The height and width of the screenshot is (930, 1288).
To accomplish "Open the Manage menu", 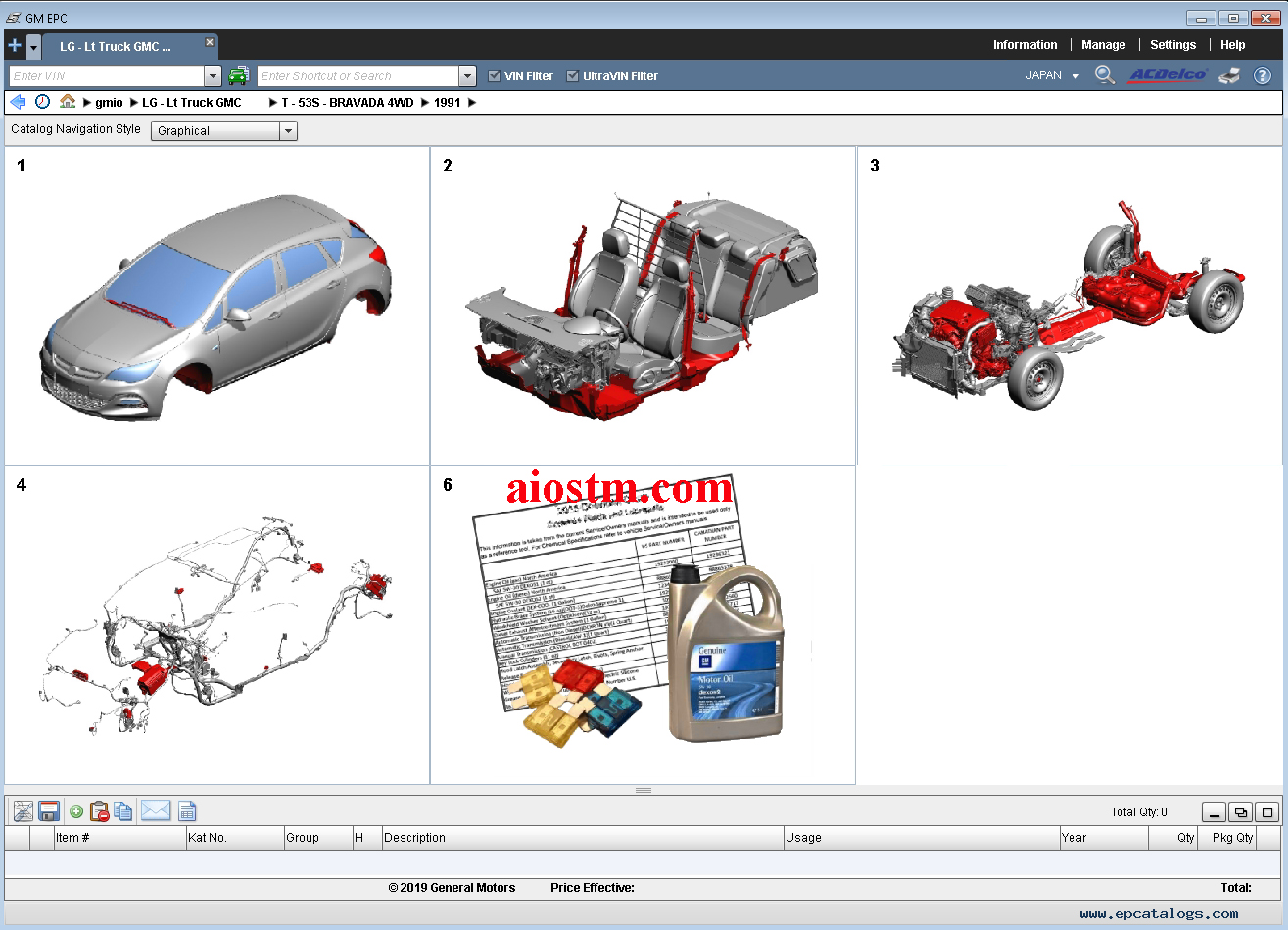I will [x=1103, y=45].
